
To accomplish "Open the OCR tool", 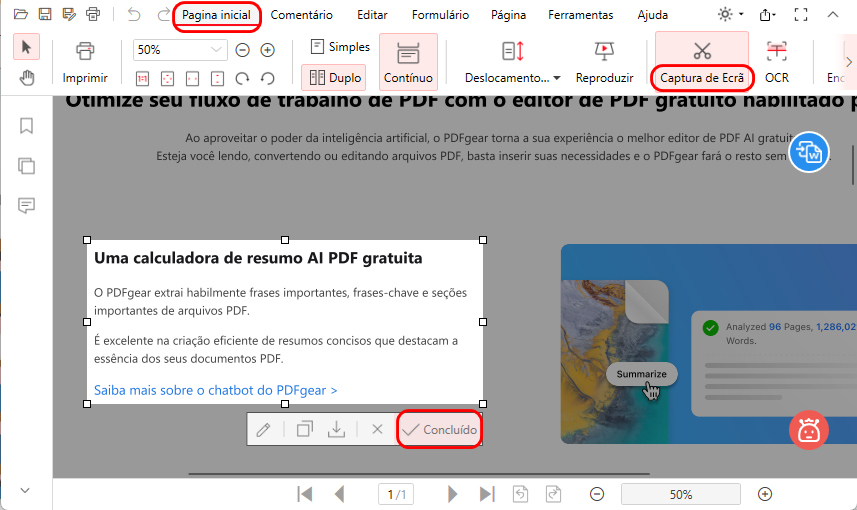I will coord(777,62).
